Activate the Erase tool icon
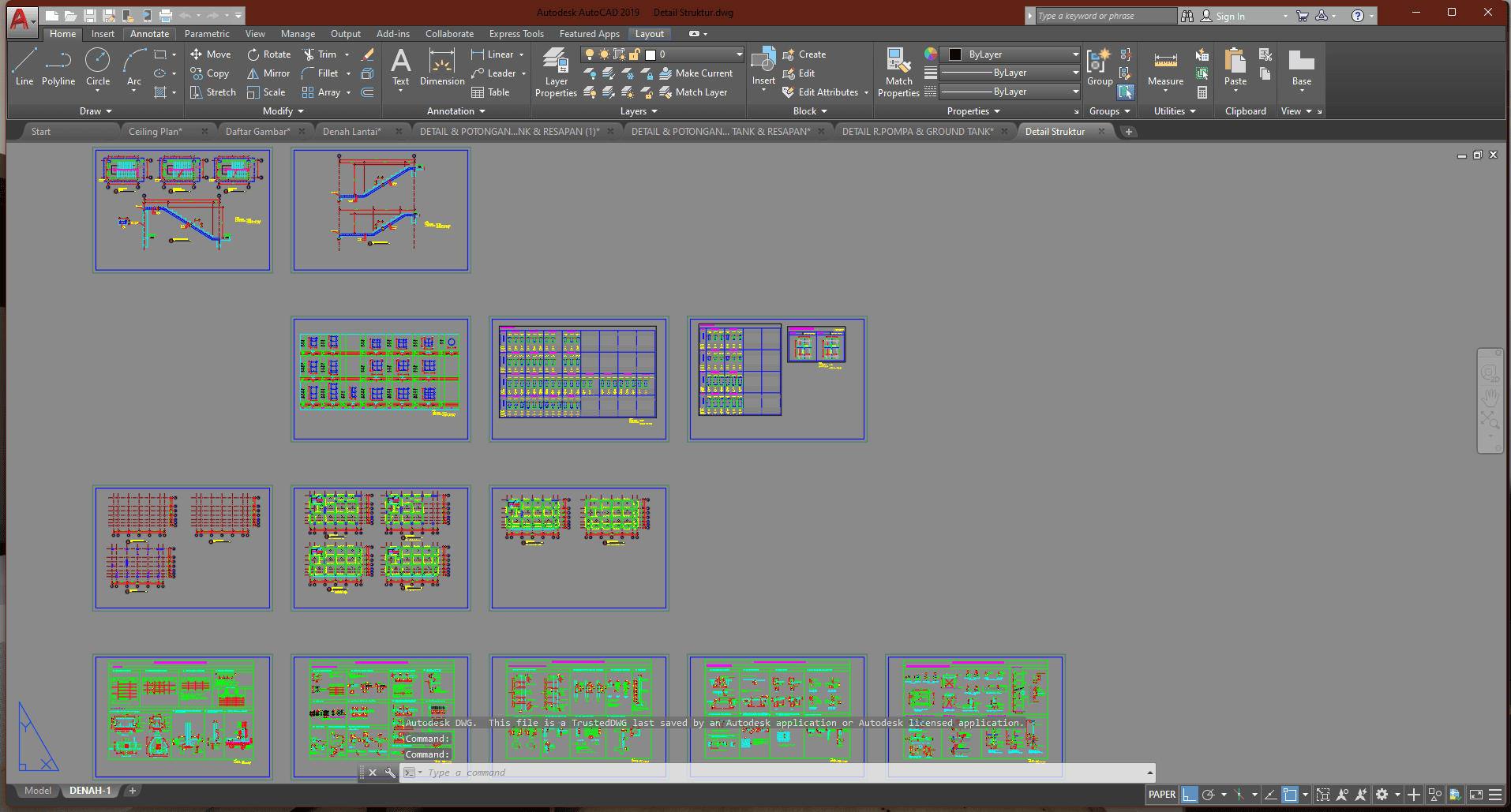Image resolution: width=1511 pixels, height=812 pixels. [x=367, y=54]
